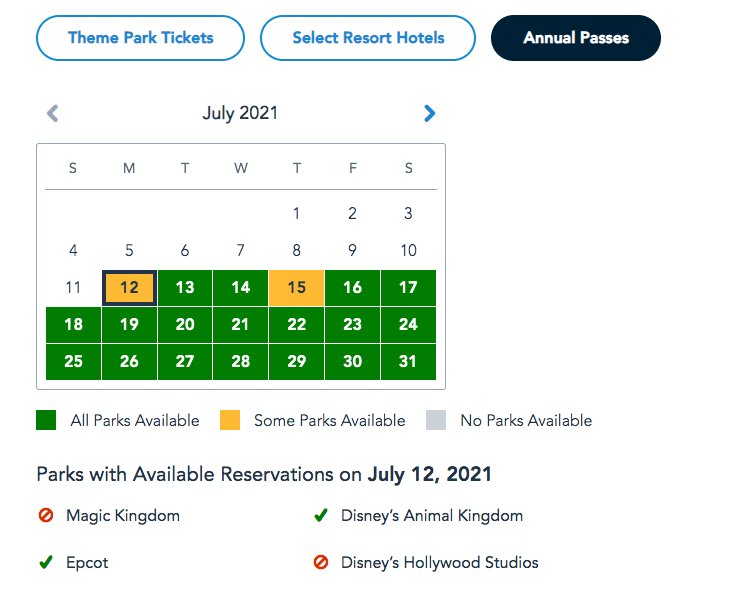Choose July 13 in the calendar
Screen dimensions: 755x595
(x=185, y=288)
